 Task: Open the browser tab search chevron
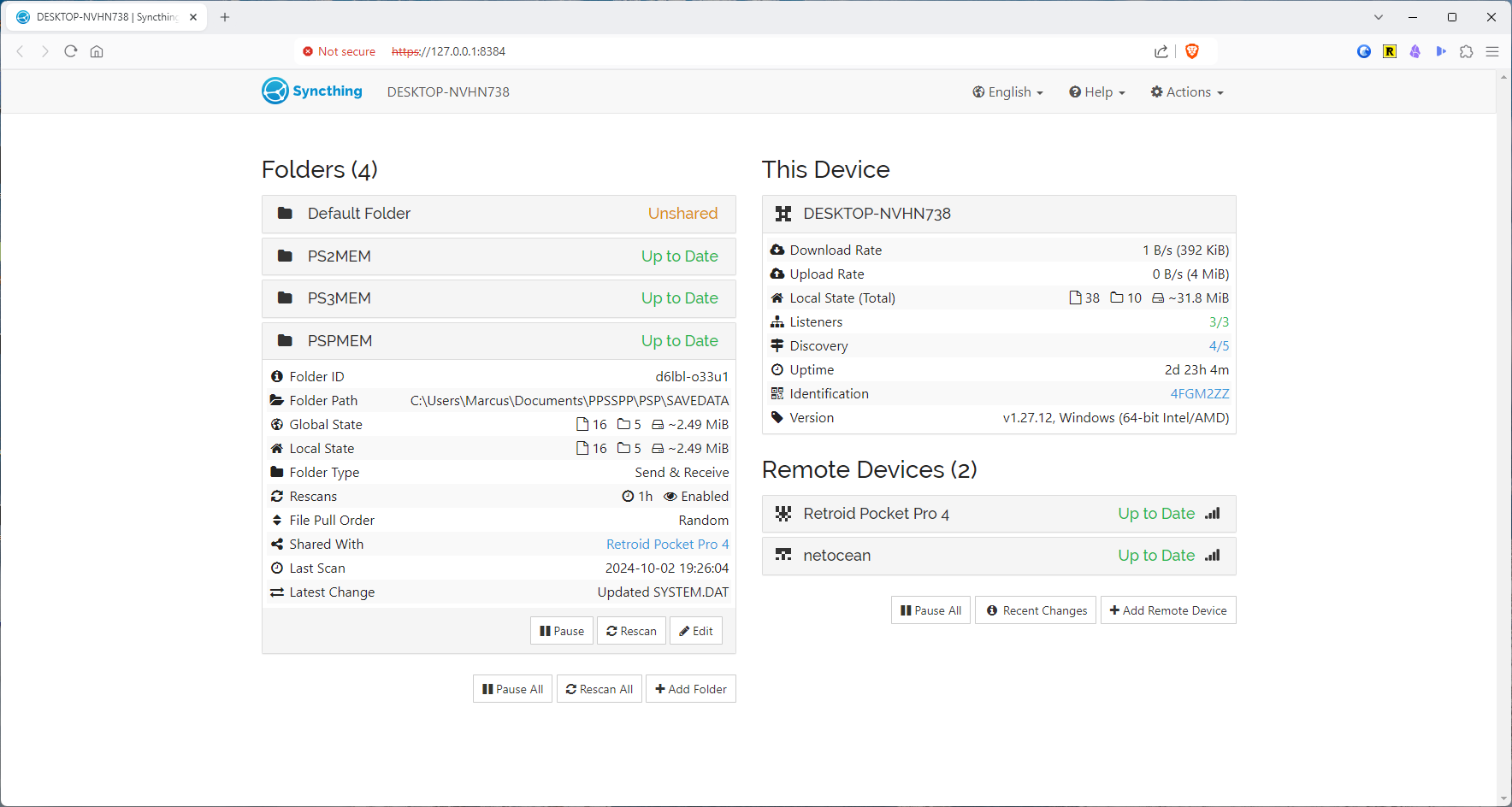[x=1379, y=17]
